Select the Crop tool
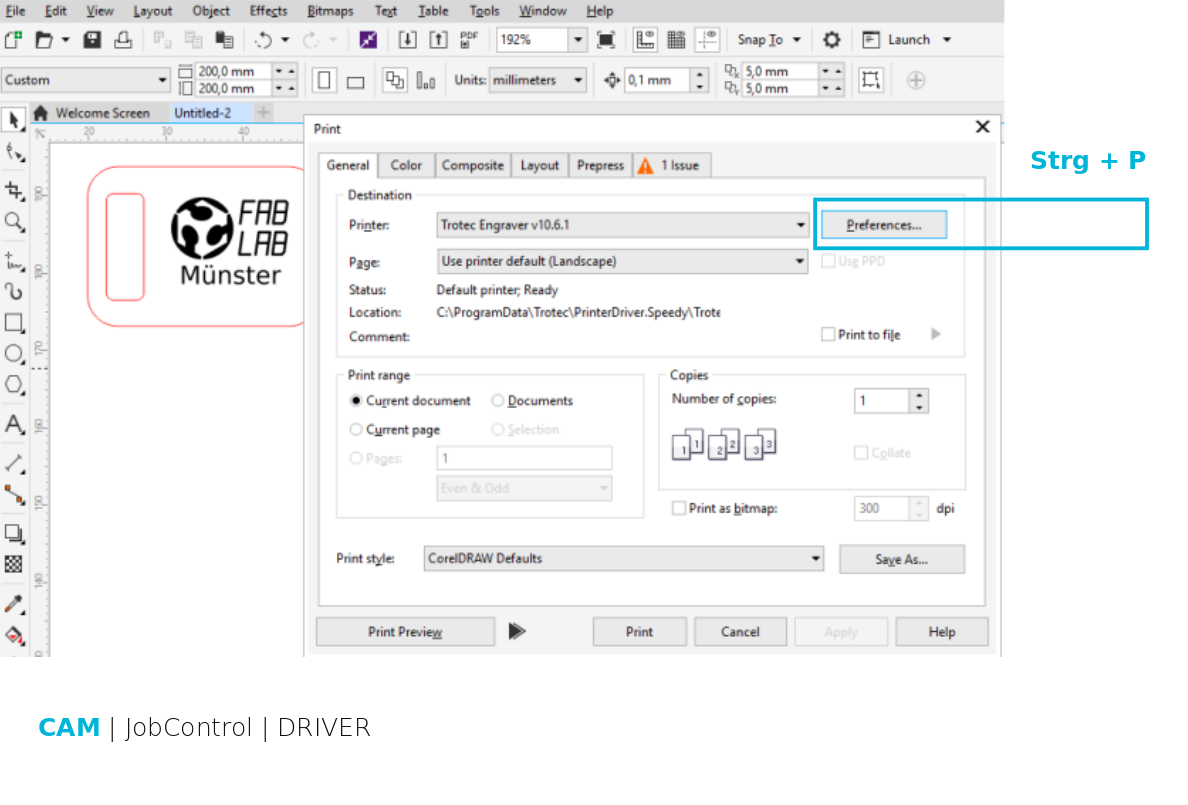The height and width of the screenshot is (805, 1188). click(x=14, y=190)
